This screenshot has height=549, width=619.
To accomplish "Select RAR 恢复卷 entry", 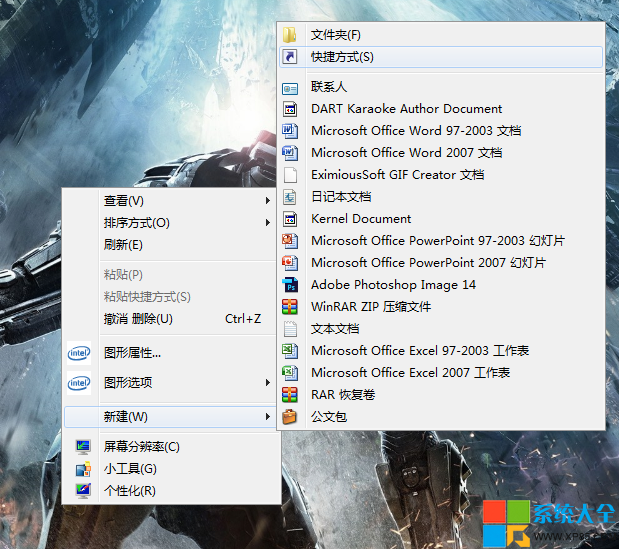I will pos(441,395).
